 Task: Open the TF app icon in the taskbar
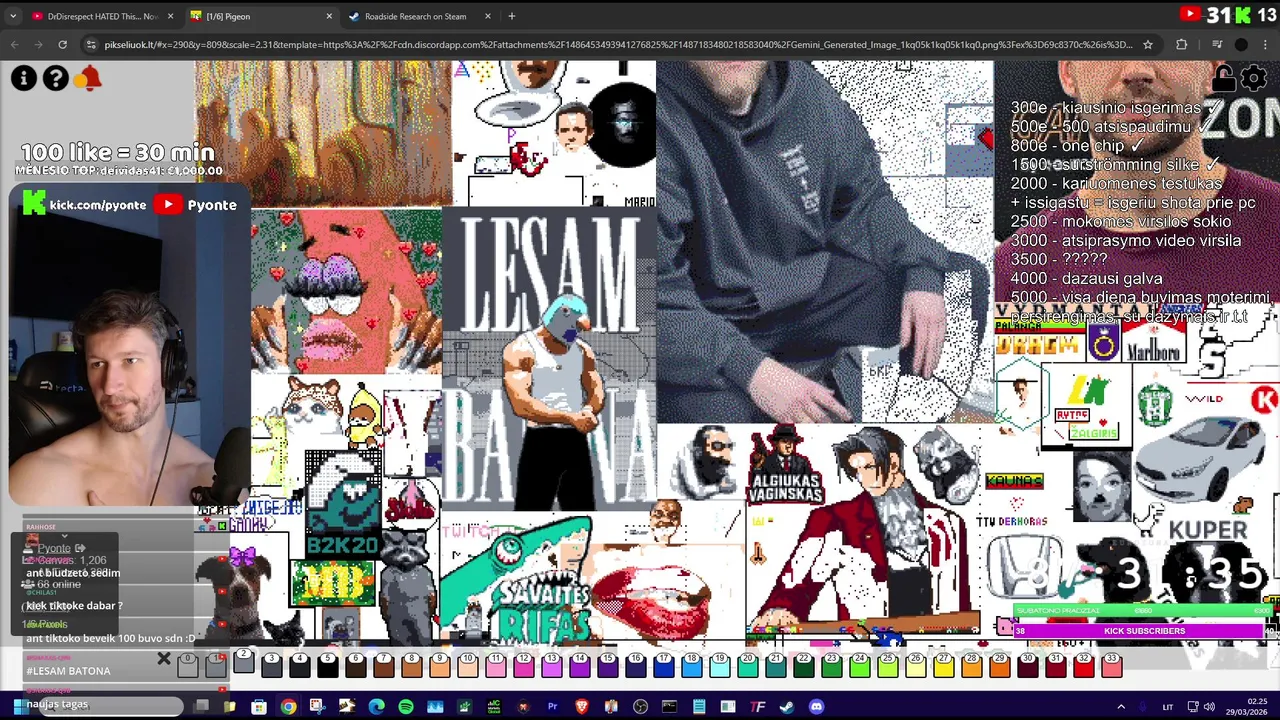(x=757, y=707)
